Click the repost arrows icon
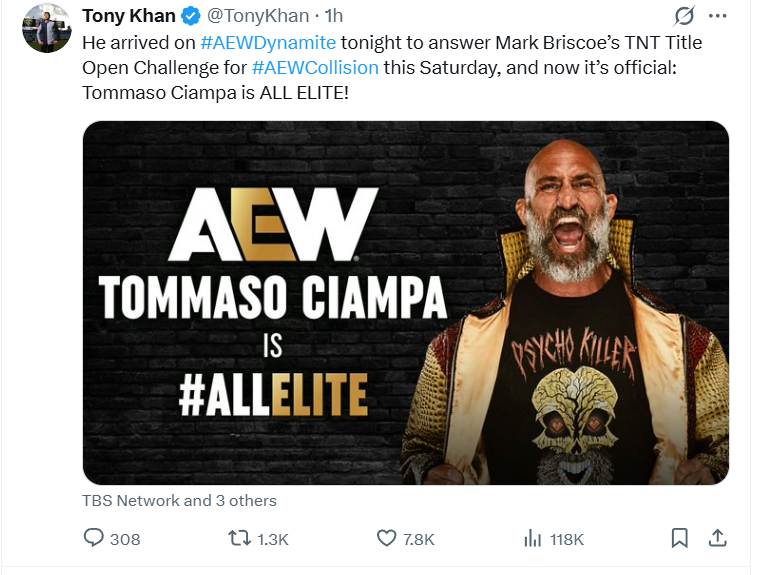The image size is (767, 575). click(x=239, y=538)
